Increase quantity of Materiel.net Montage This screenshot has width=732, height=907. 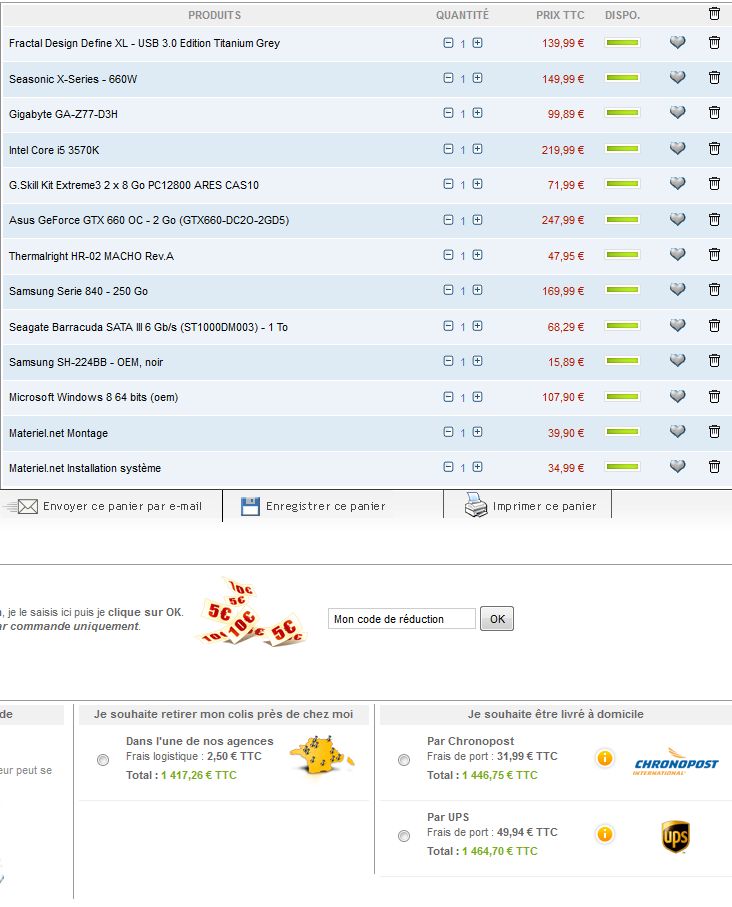tap(477, 432)
